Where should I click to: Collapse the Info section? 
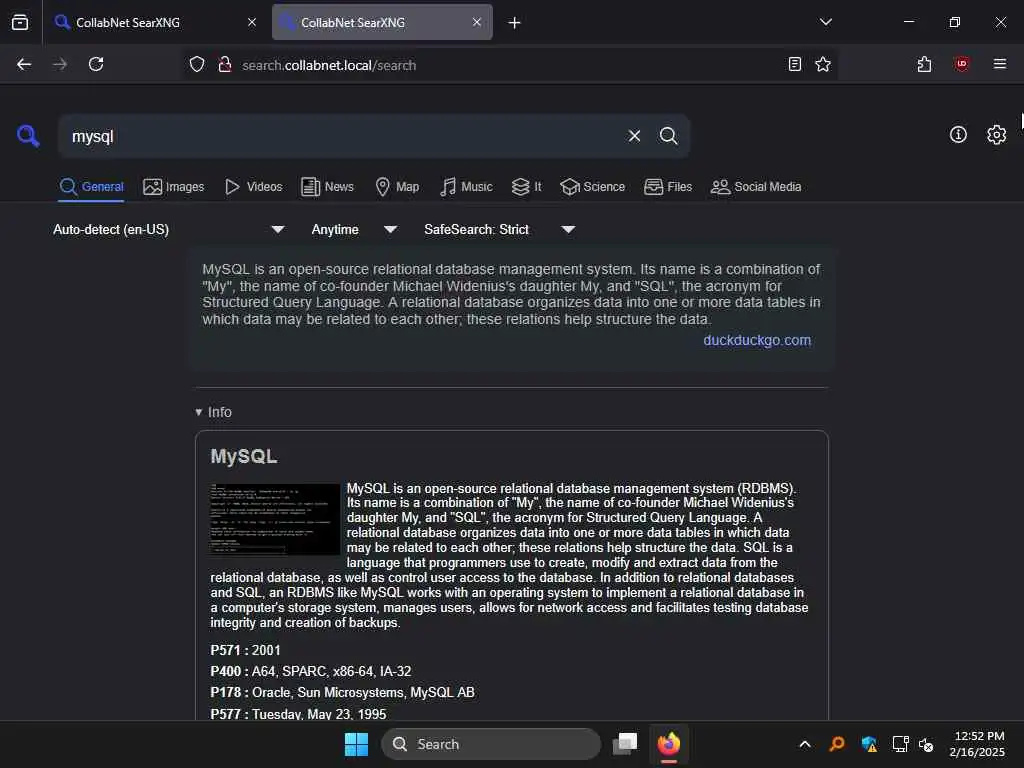tap(214, 412)
